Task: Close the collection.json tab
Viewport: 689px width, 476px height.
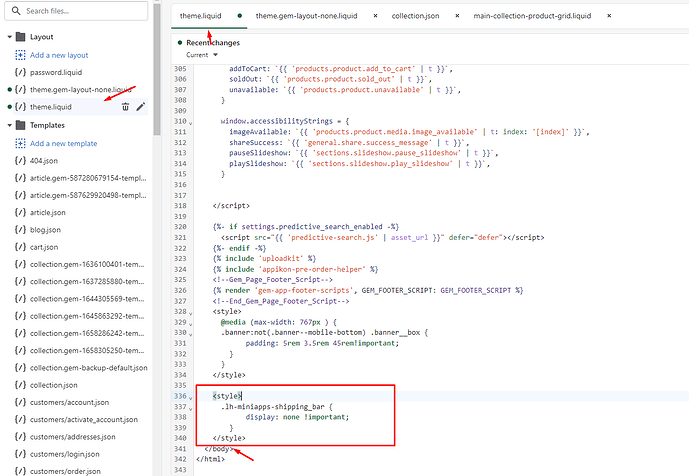Action: click(x=457, y=16)
